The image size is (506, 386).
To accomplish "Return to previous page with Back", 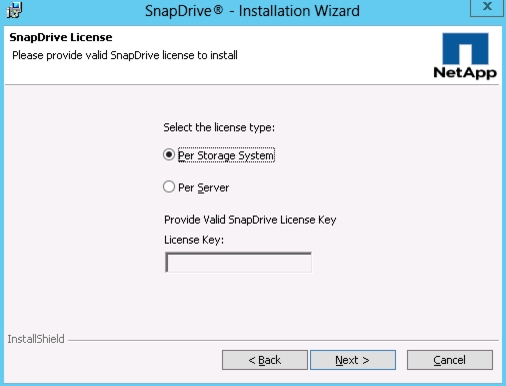I will point(265,360).
